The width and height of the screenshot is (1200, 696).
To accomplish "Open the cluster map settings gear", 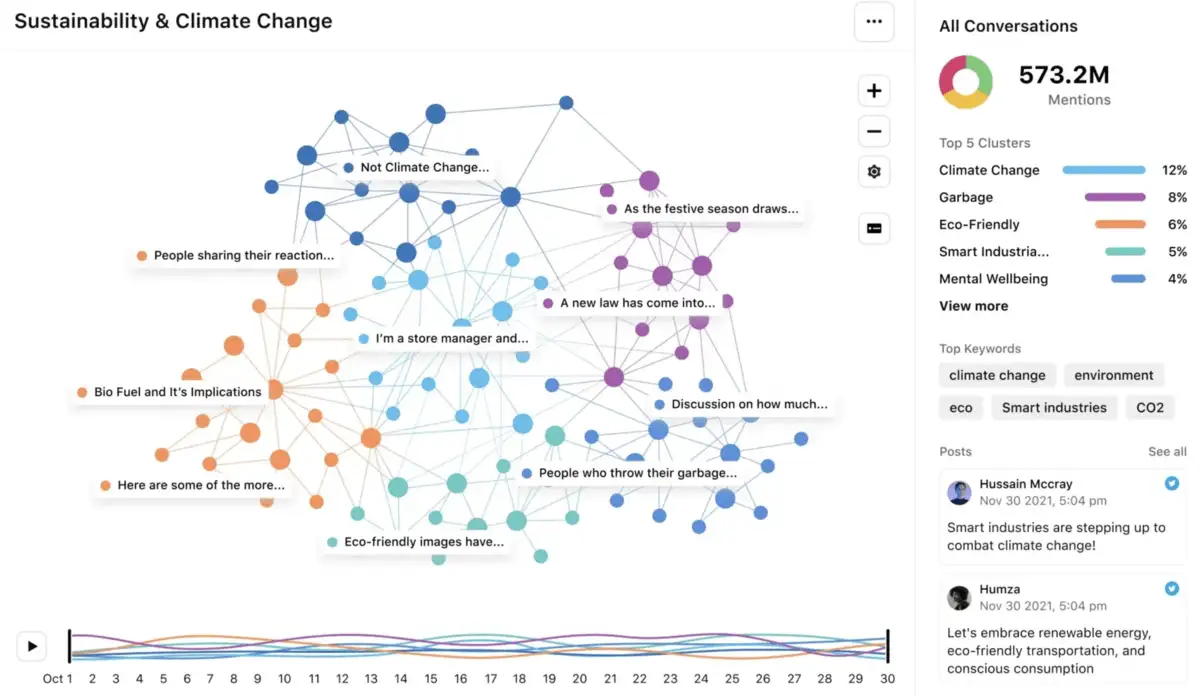I will [873, 171].
